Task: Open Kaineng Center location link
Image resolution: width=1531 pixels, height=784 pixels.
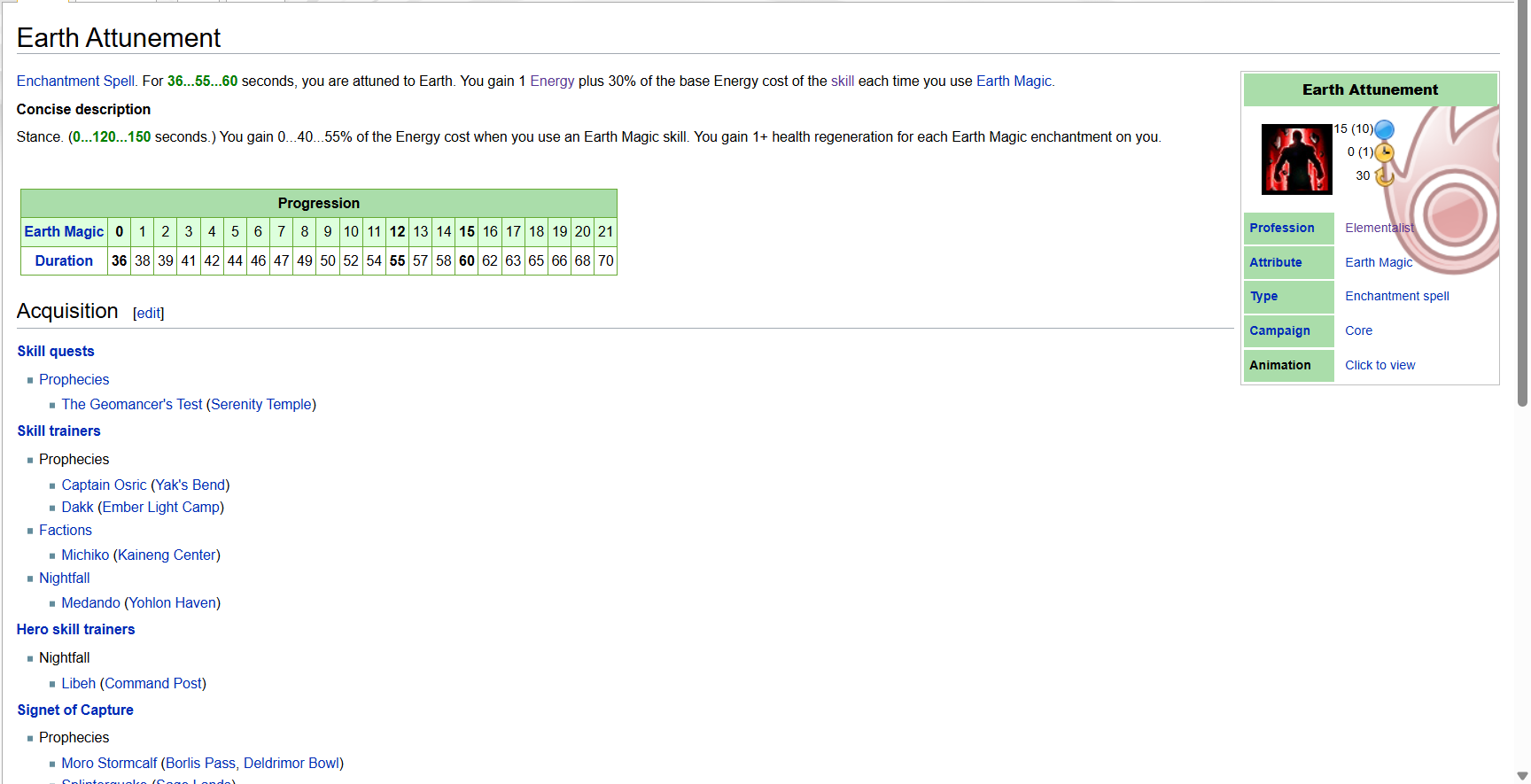Action: (x=167, y=555)
